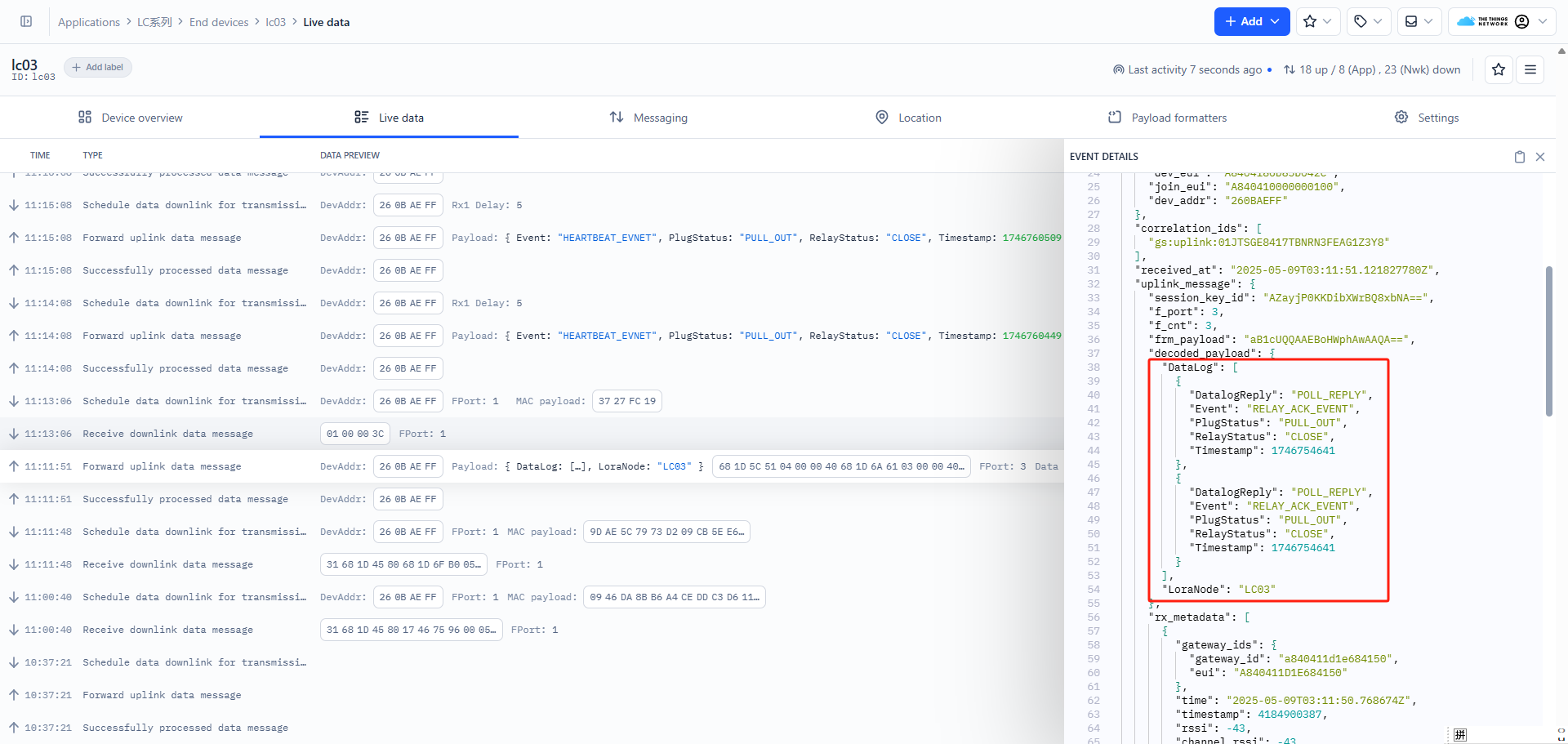Click the "join_eui" JSON line
The height and width of the screenshot is (744, 1568).
[x=1246, y=187]
